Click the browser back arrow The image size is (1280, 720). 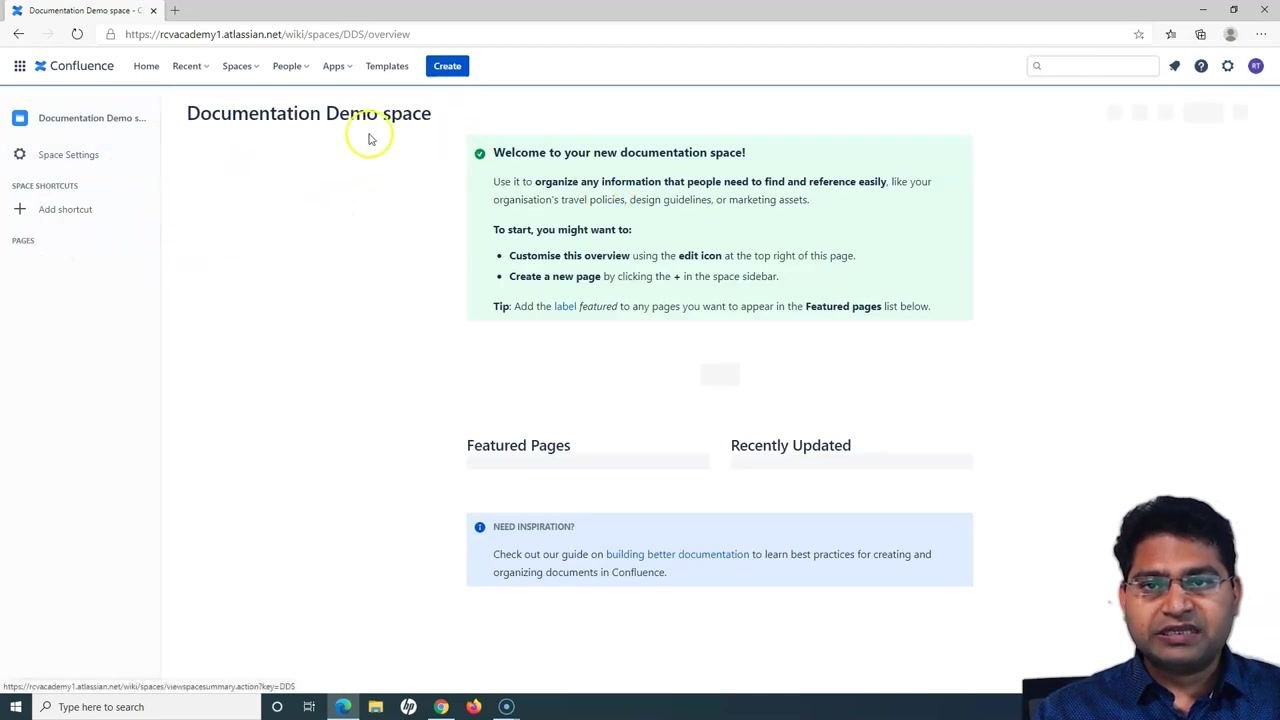(x=18, y=34)
